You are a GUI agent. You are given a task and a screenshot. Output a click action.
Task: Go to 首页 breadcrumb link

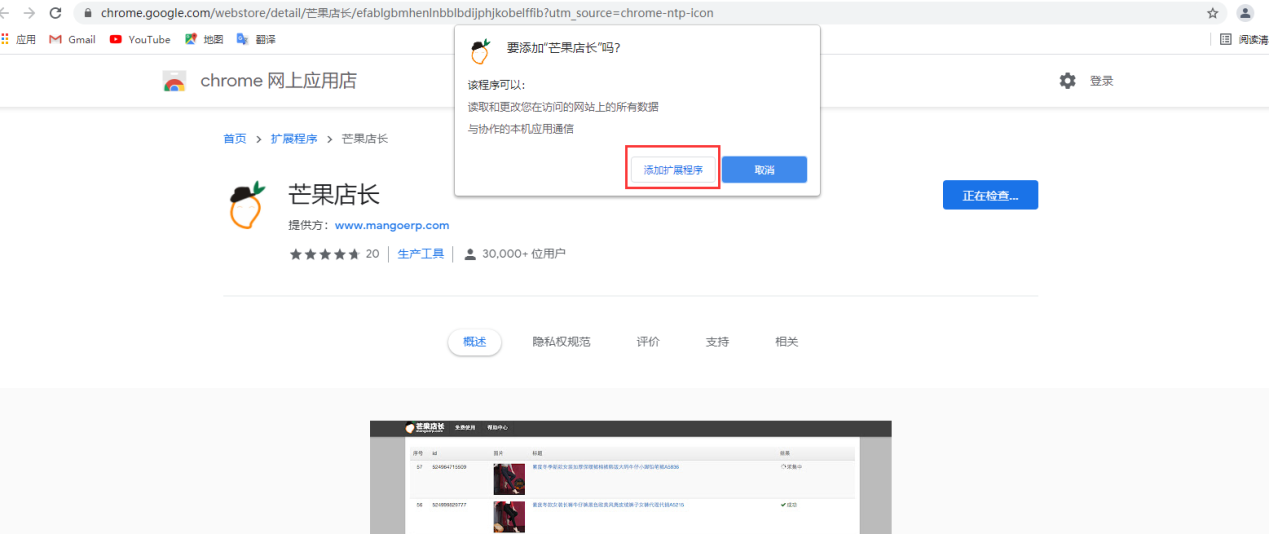click(x=234, y=139)
